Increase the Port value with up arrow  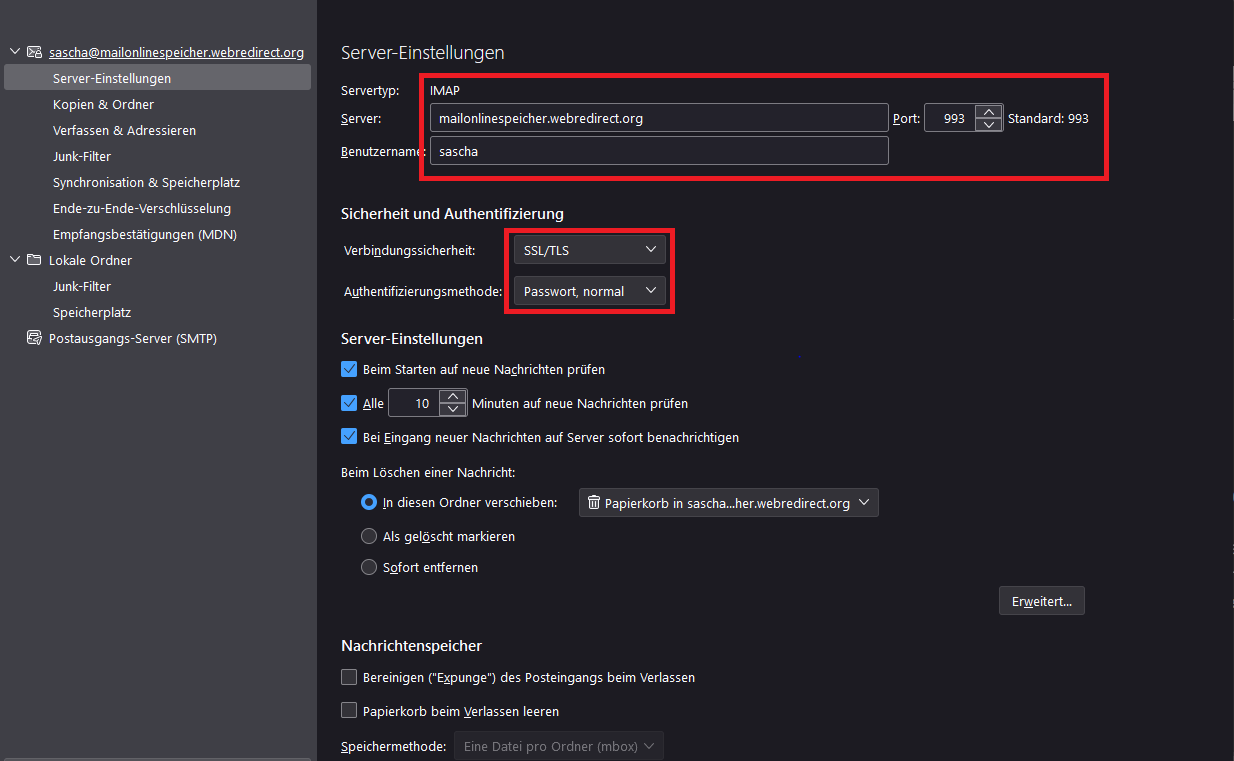pos(989,111)
